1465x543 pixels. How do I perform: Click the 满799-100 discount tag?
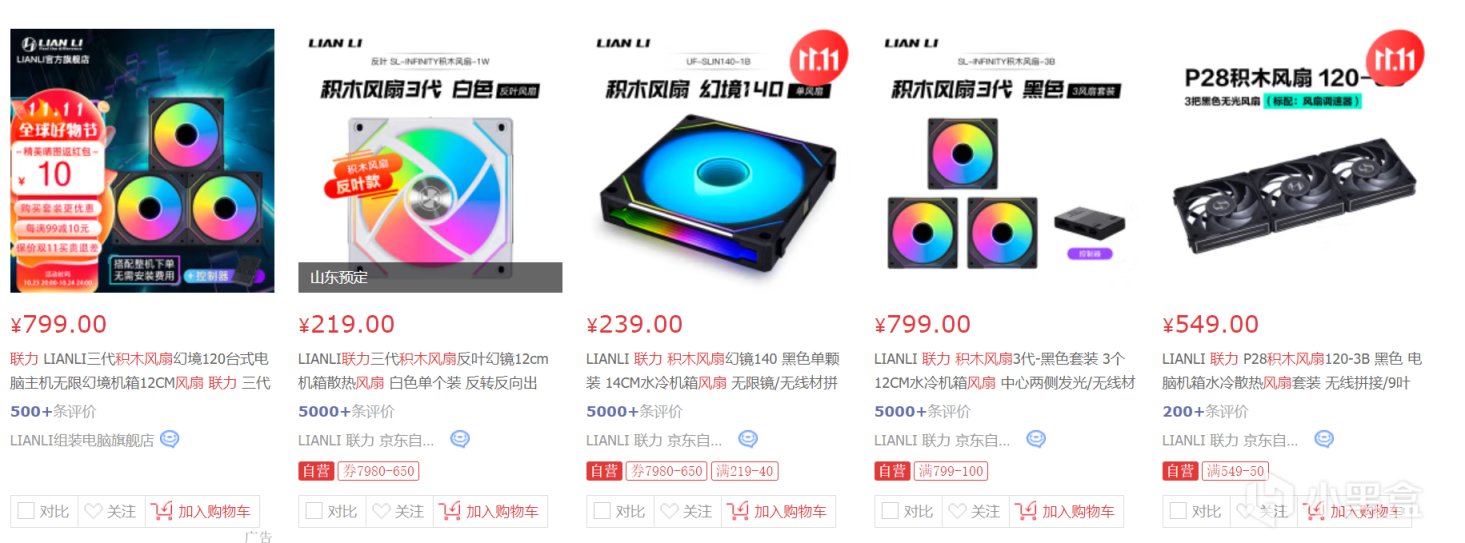(x=950, y=471)
